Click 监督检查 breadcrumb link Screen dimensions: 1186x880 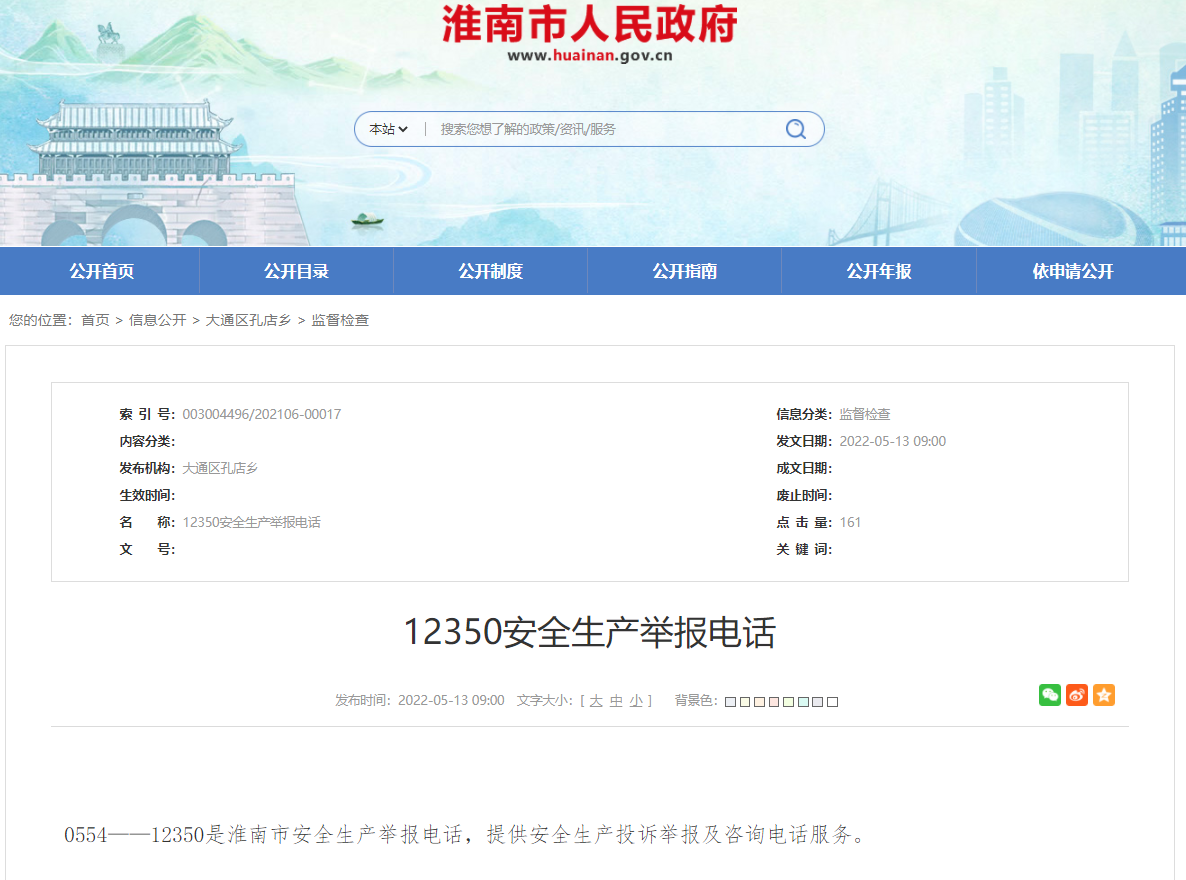point(340,320)
